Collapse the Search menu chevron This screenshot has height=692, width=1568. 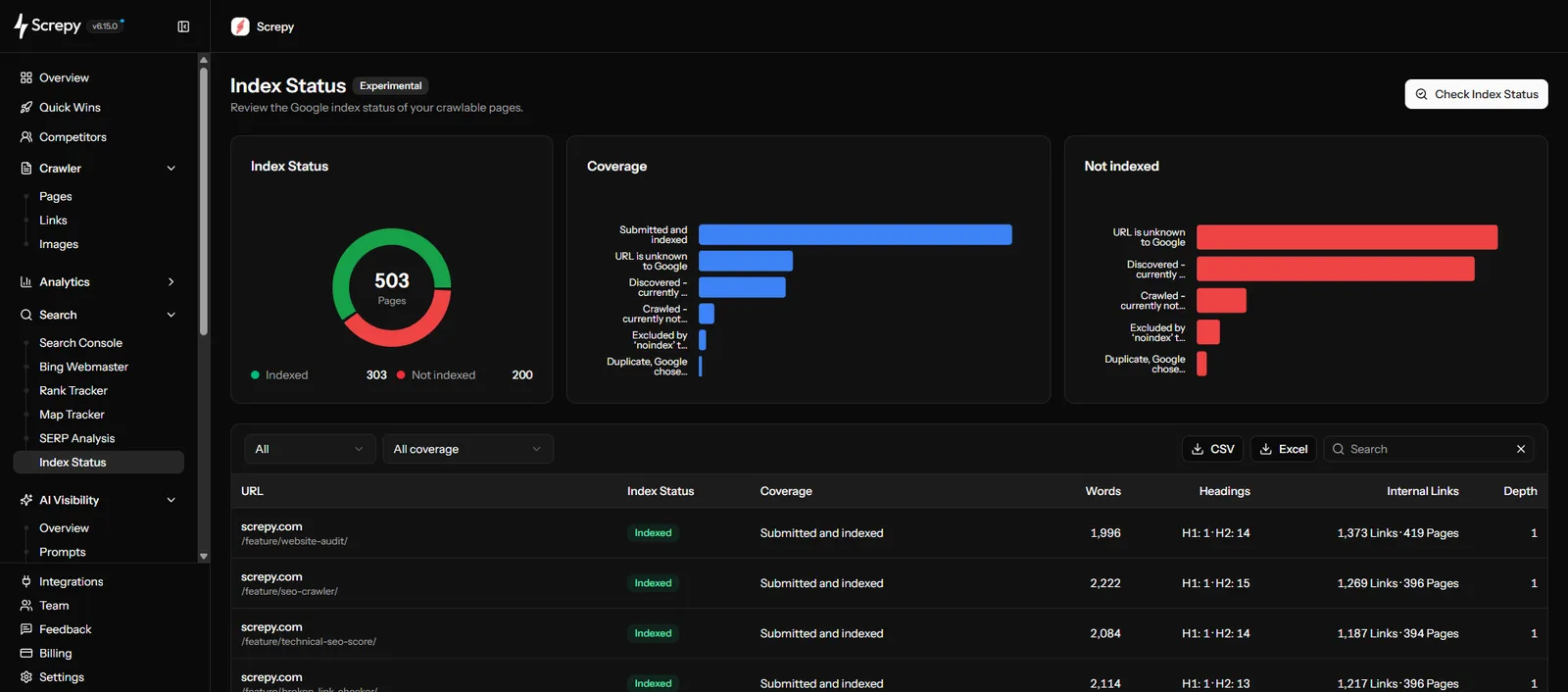pos(171,315)
